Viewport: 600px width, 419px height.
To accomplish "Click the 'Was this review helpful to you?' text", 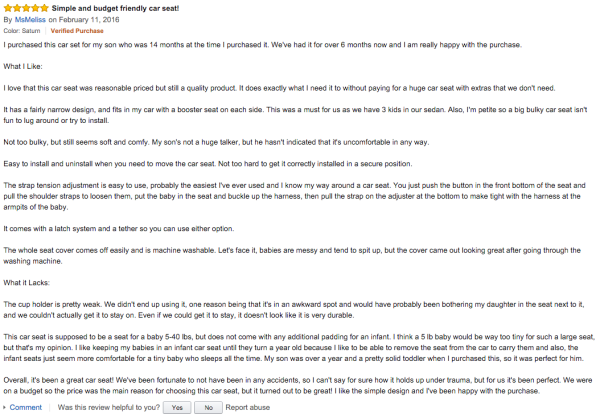I will 109,408.
